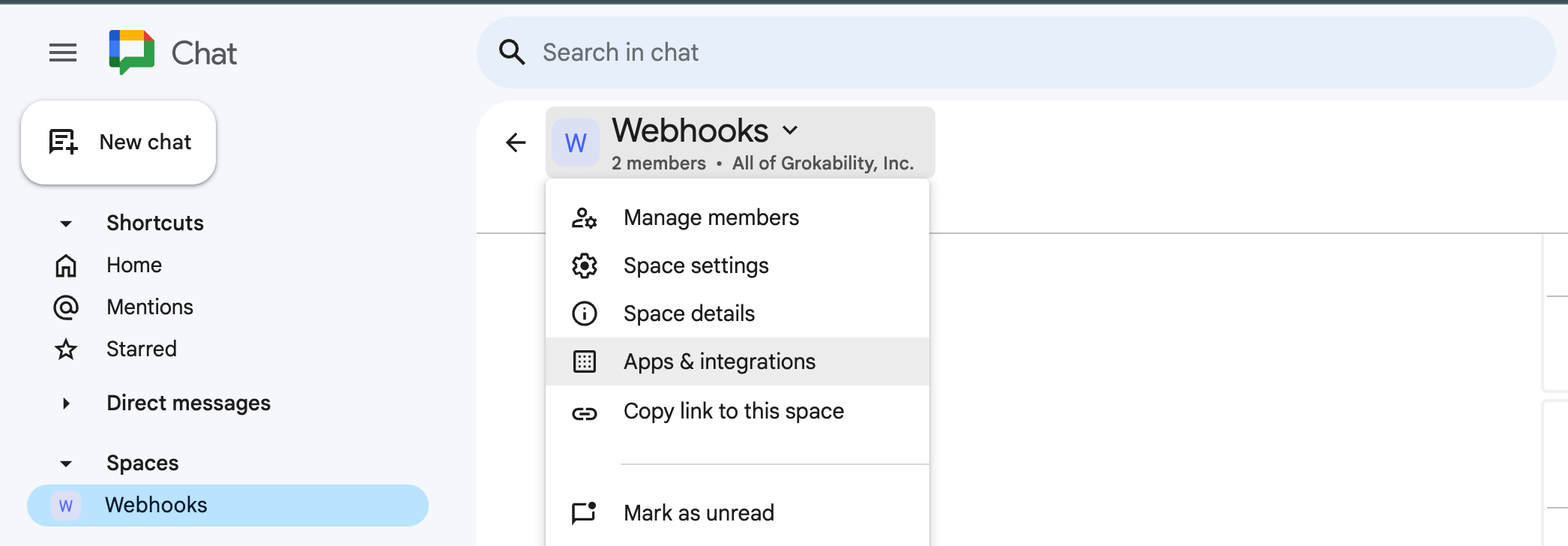Click the Direct messages label
The image size is (1568, 546).
coord(189,403)
